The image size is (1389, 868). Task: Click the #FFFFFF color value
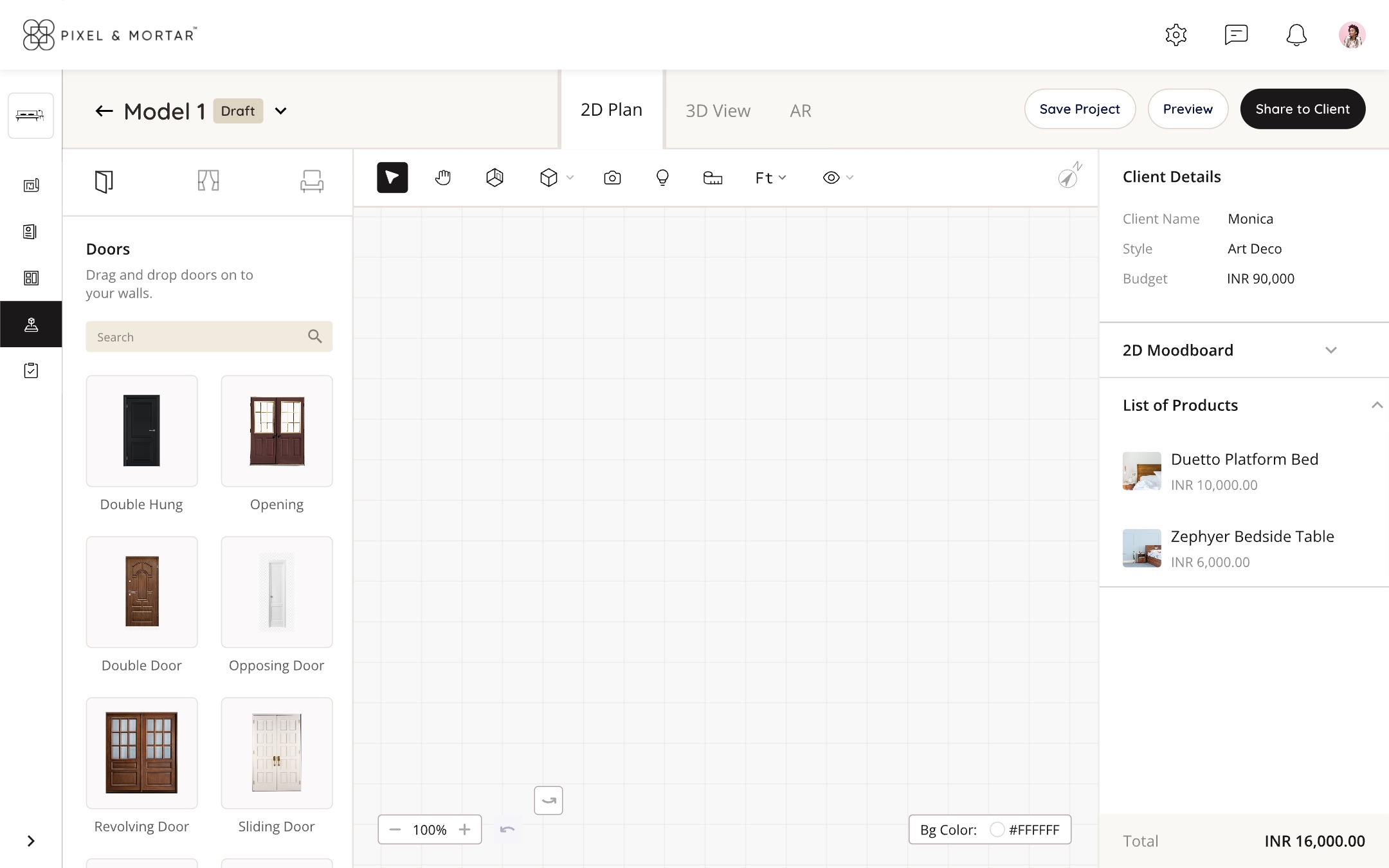[x=1034, y=830]
